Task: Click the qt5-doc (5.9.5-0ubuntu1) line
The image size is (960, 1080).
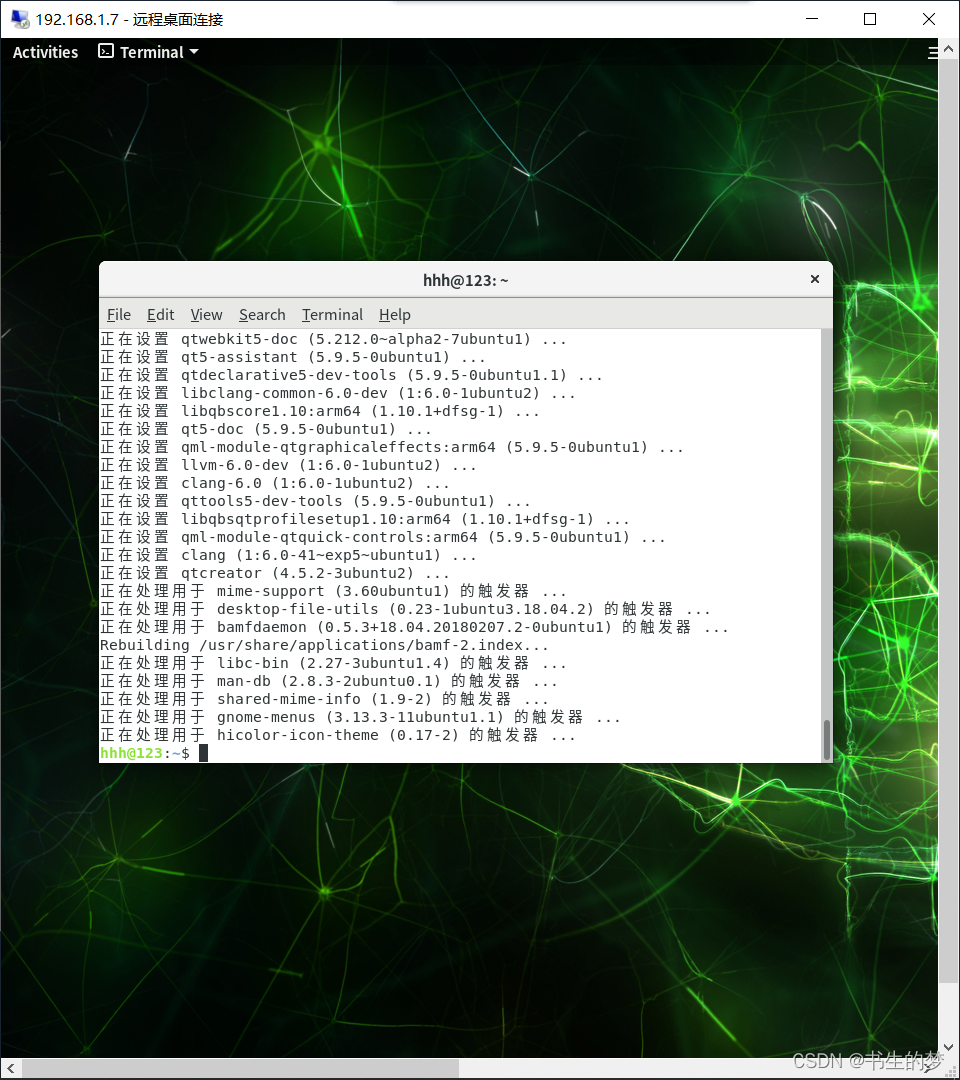Action: pos(266,429)
